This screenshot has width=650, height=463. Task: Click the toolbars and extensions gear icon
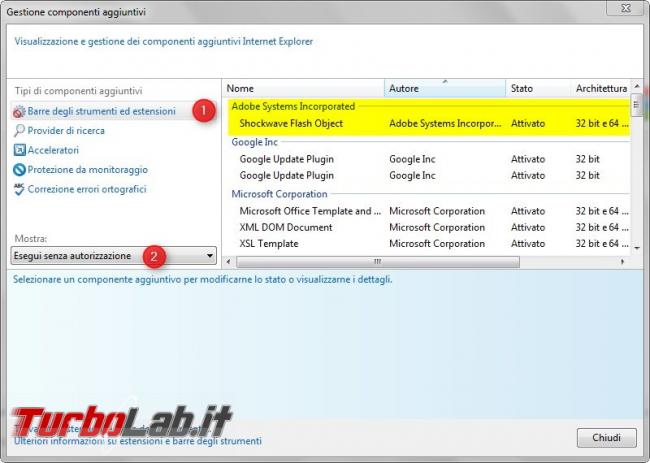[x=19, y=111]
